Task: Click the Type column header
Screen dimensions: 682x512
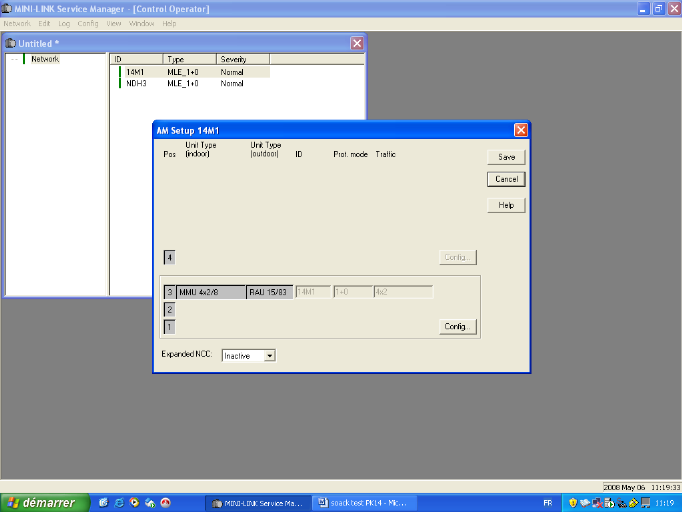Action: (190, 59)
